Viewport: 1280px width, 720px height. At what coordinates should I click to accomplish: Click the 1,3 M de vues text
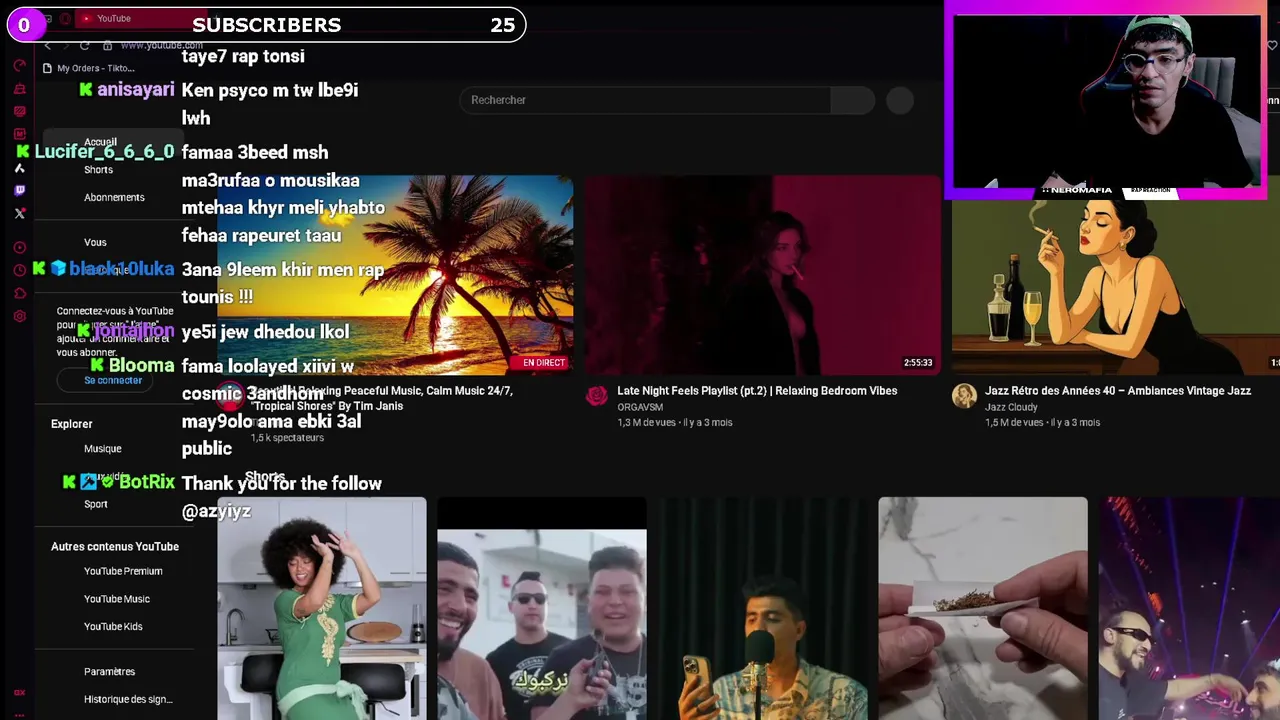[x=645, y=422]
